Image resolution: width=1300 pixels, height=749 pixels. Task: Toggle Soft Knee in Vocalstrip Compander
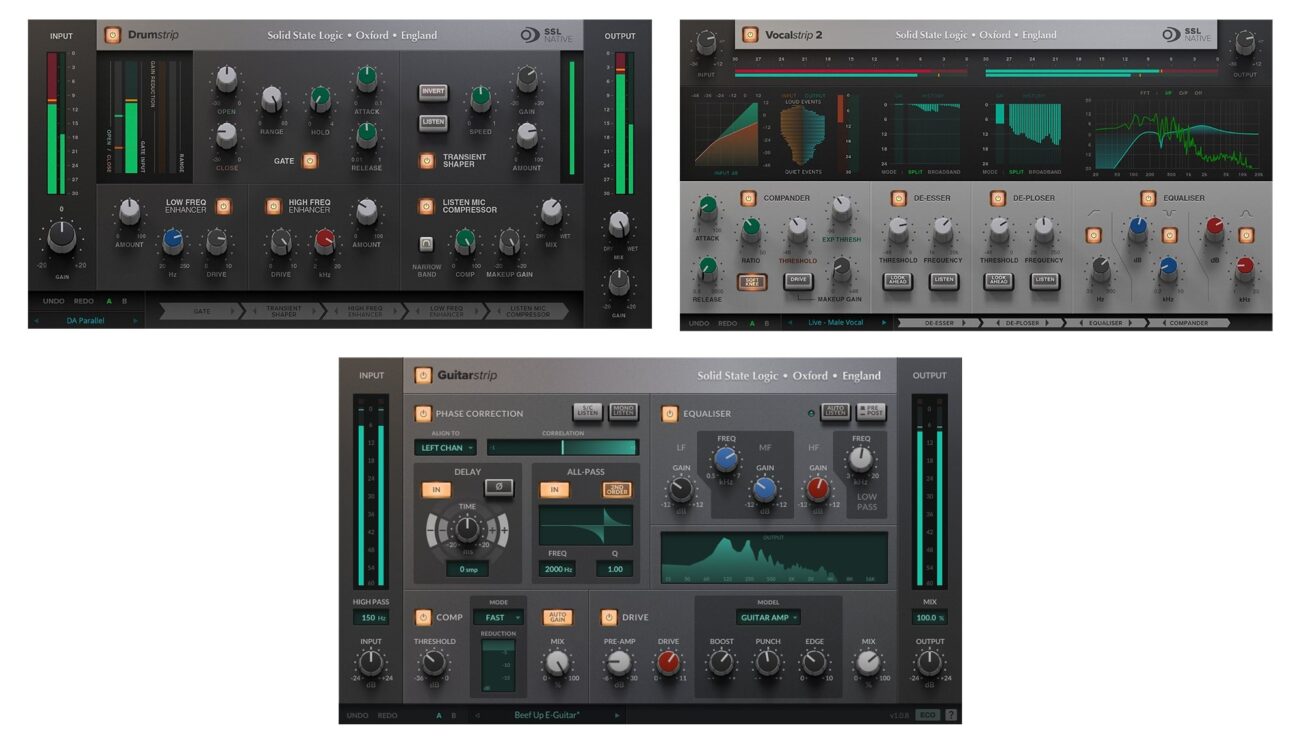click(x=753, y=282)
